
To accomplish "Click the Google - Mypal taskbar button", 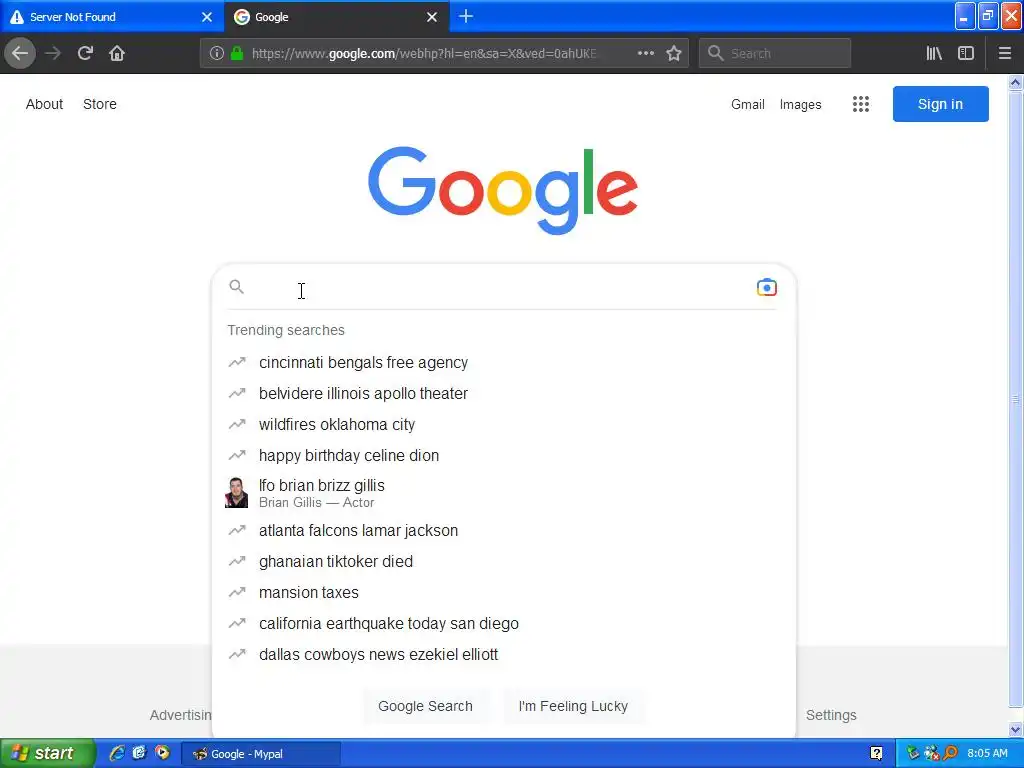I will 260,754.
